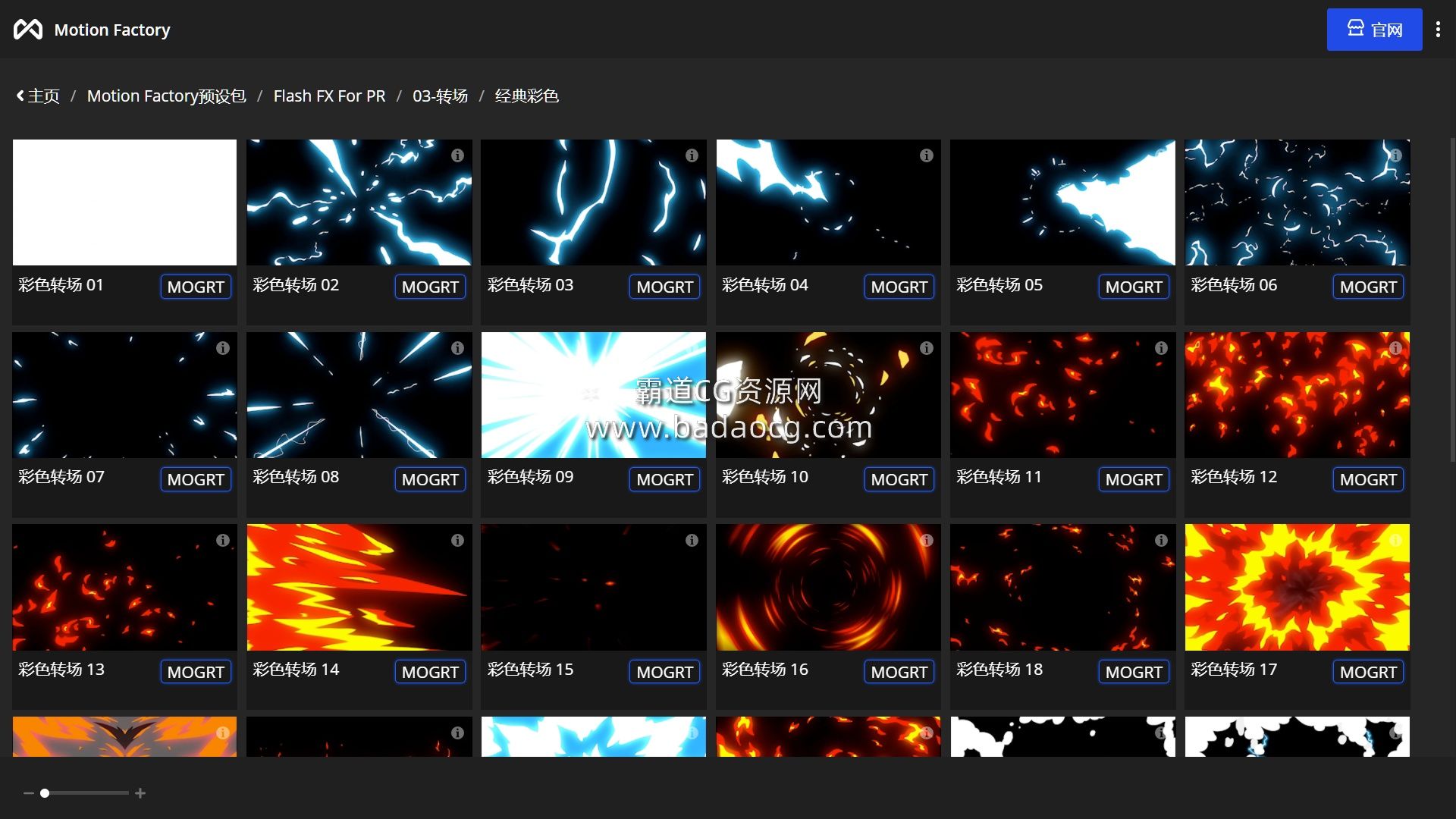Screen dimensions: 1456x819
Task: Show info icon for 彩色转场 13
Action: [x=222, y=541]
